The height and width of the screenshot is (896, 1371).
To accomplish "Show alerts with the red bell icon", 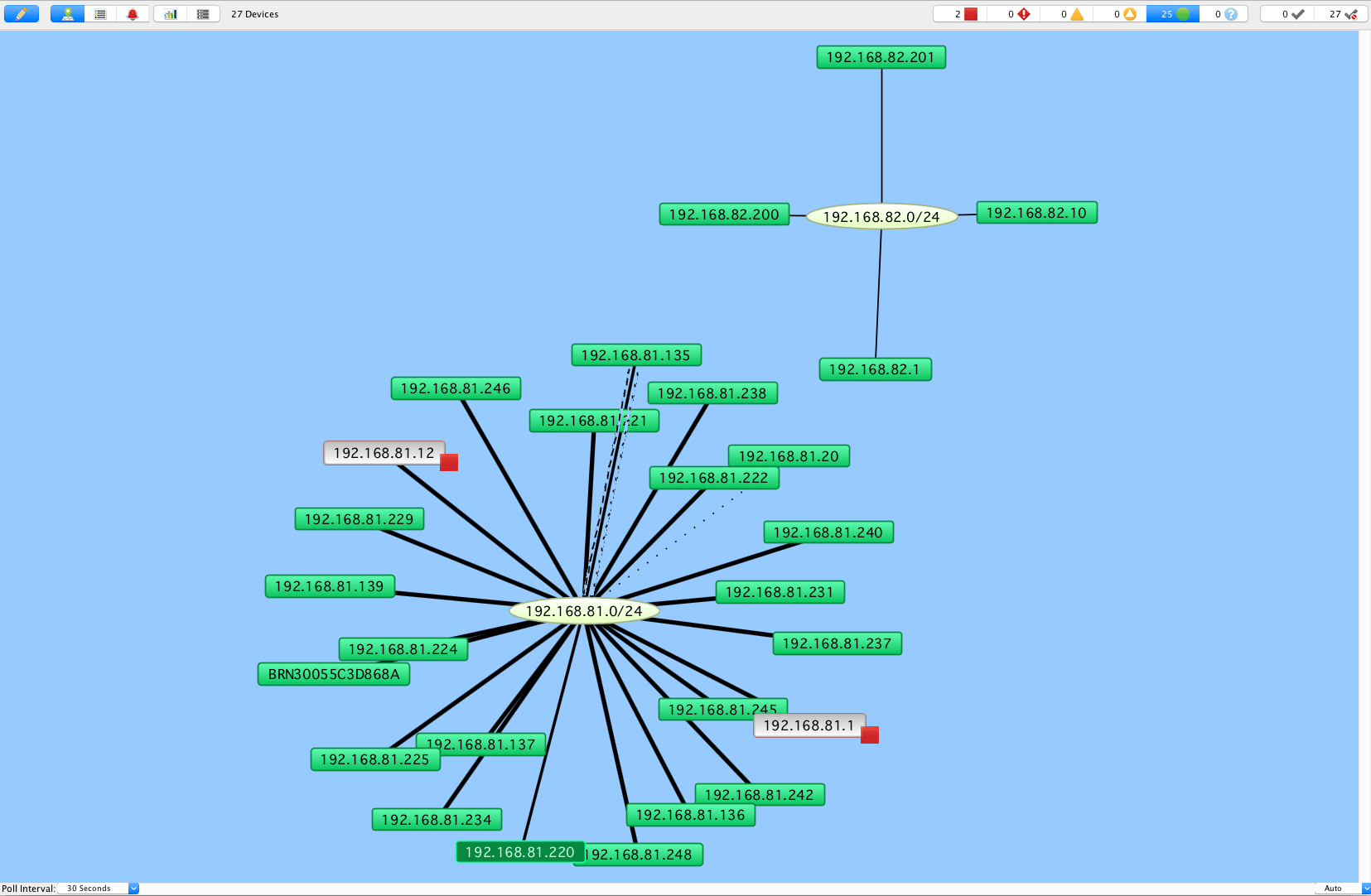I will click(133, 14).
